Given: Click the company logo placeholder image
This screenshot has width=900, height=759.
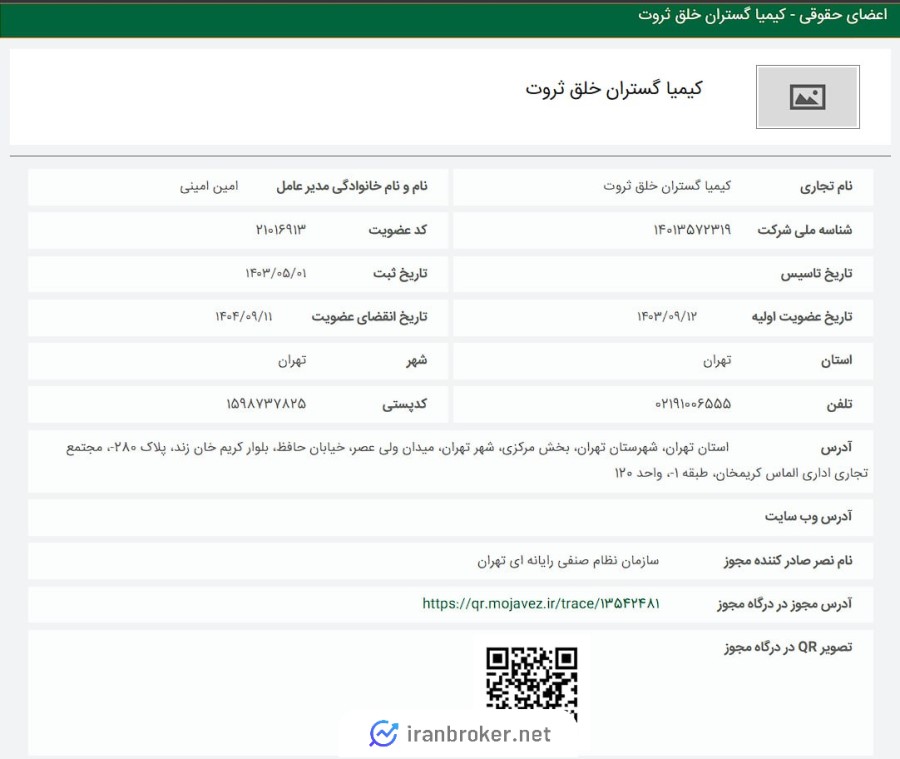Looking at the screenshot, I should (808, 97).
